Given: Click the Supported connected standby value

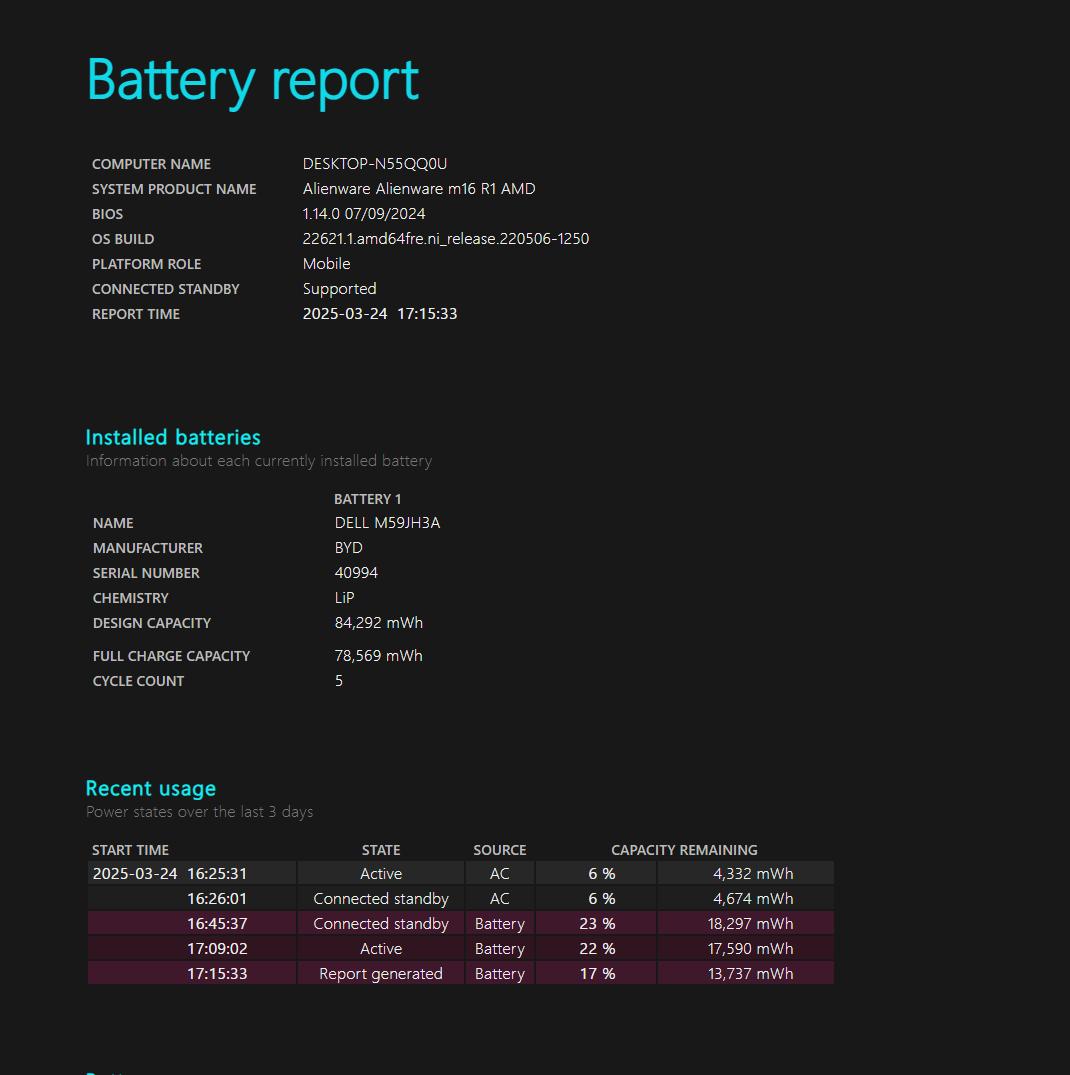Looking at the screenshot, I should click(x=339, y=289).
